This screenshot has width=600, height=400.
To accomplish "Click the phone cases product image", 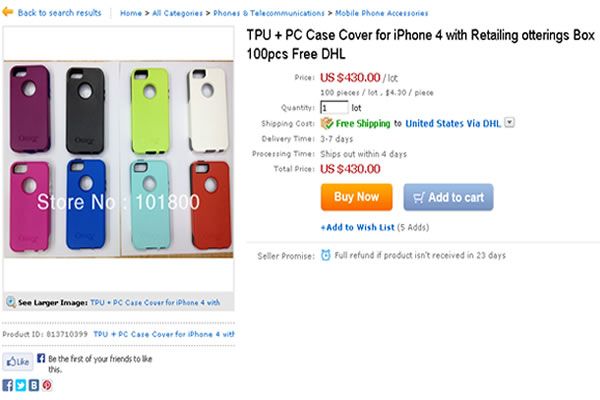I will click(x=118, y=175).
